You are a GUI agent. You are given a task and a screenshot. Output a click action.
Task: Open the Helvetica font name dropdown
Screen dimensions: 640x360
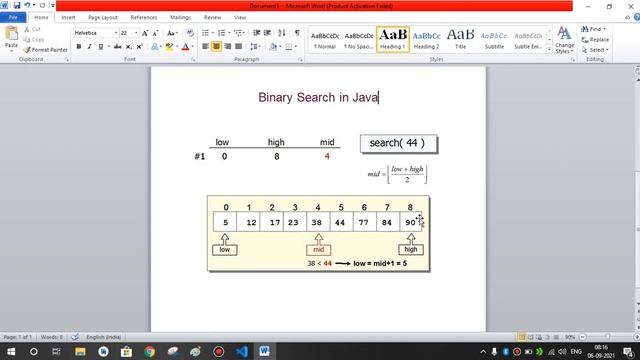116,33
